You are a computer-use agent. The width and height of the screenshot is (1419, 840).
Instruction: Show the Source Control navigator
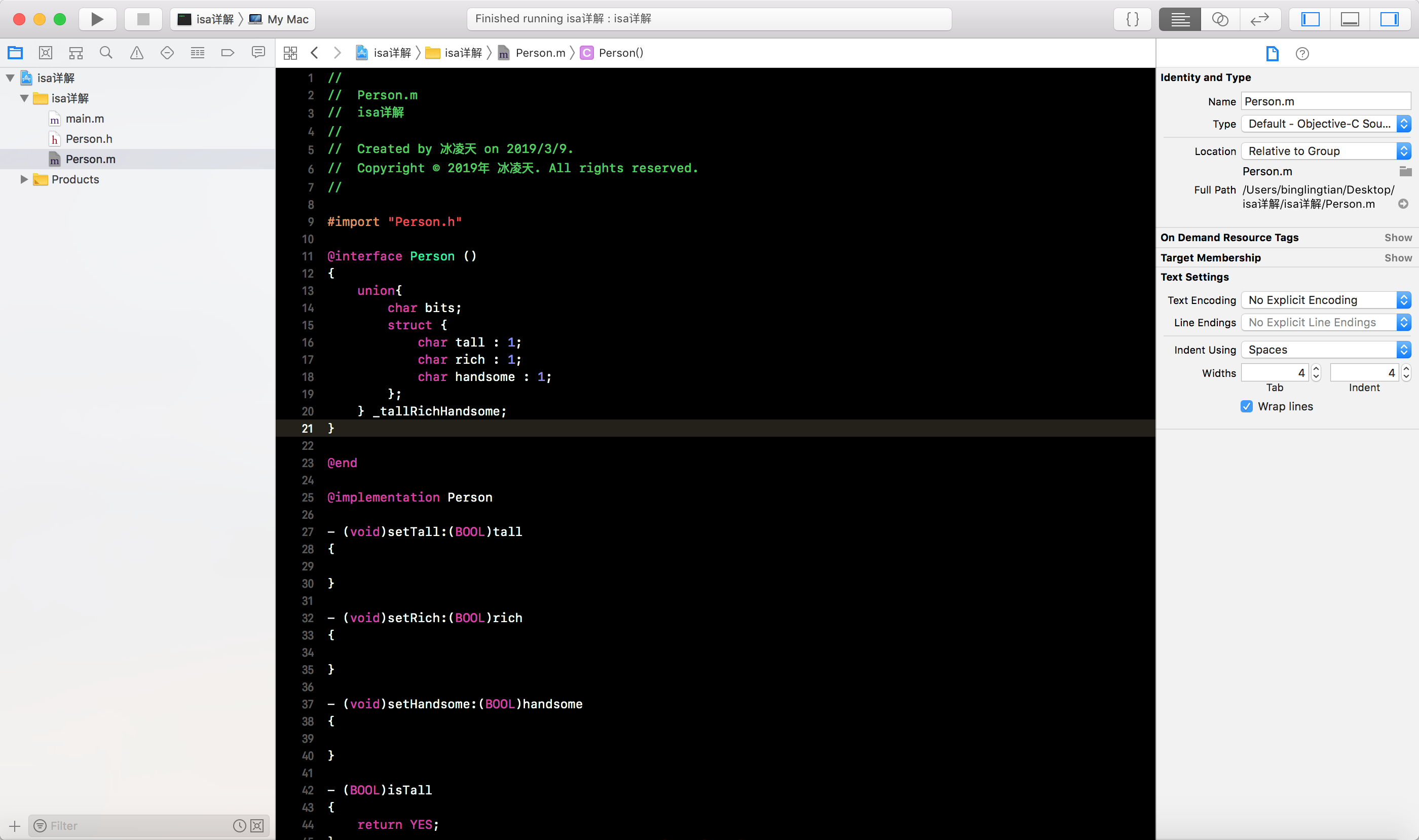tap(45, 53)
